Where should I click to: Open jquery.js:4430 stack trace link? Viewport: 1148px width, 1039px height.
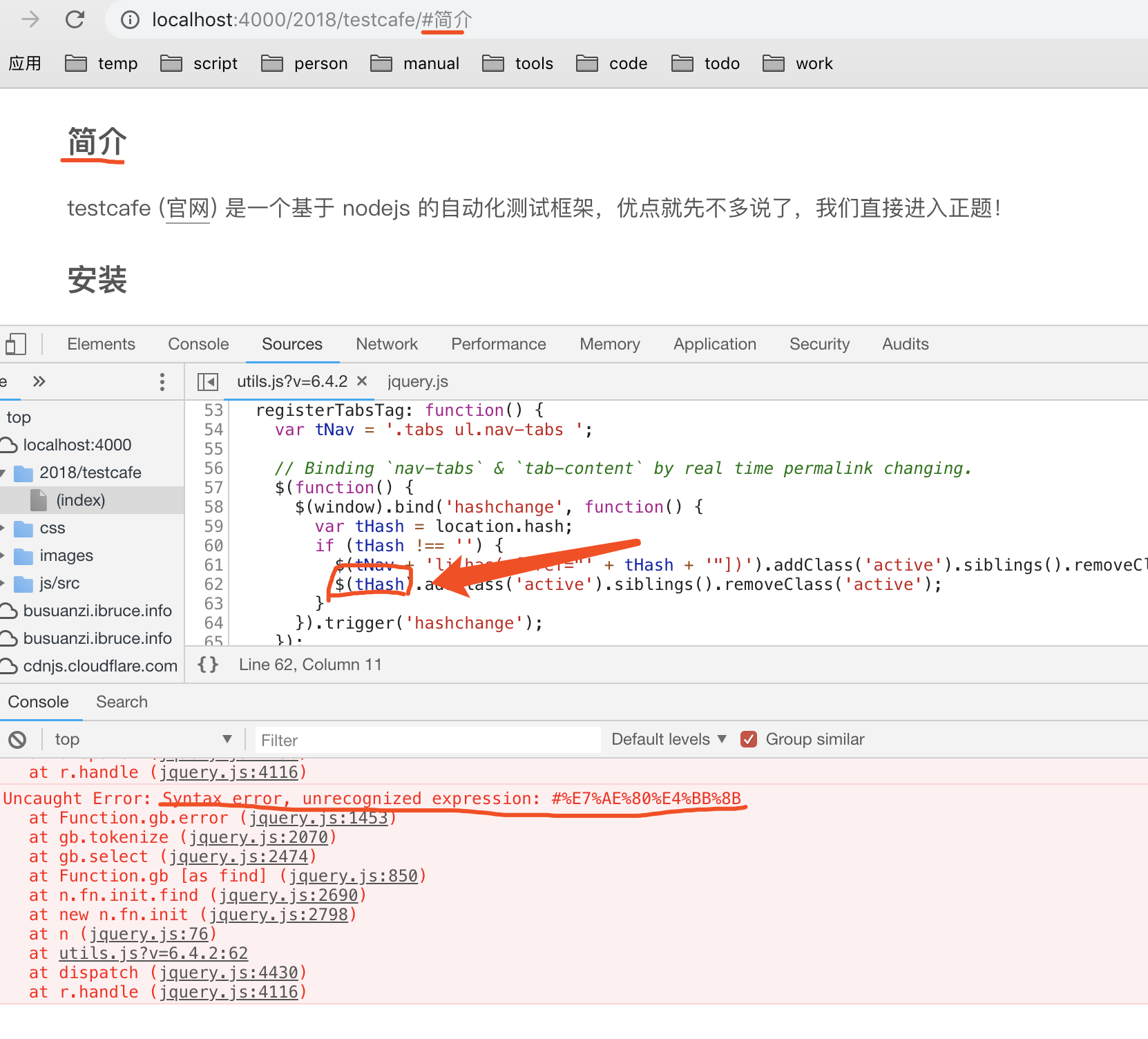(x=229, y=973)
